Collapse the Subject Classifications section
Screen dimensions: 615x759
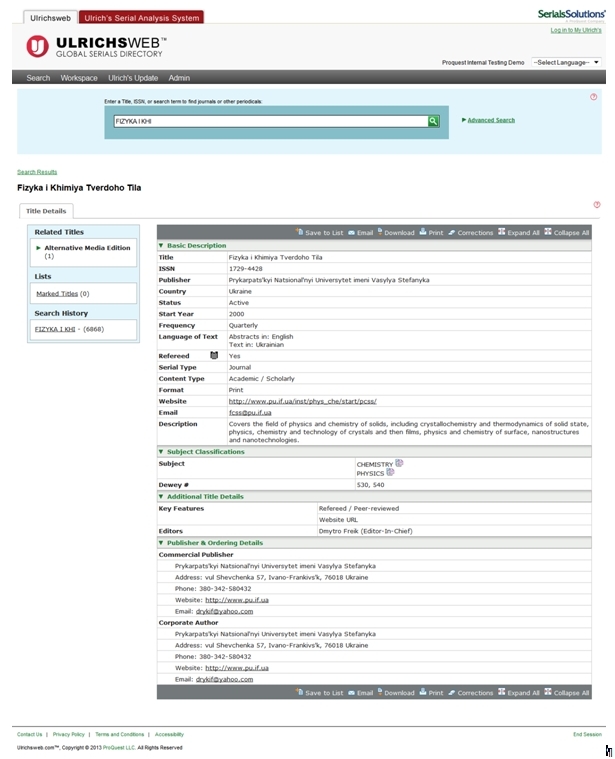[161, 452]
